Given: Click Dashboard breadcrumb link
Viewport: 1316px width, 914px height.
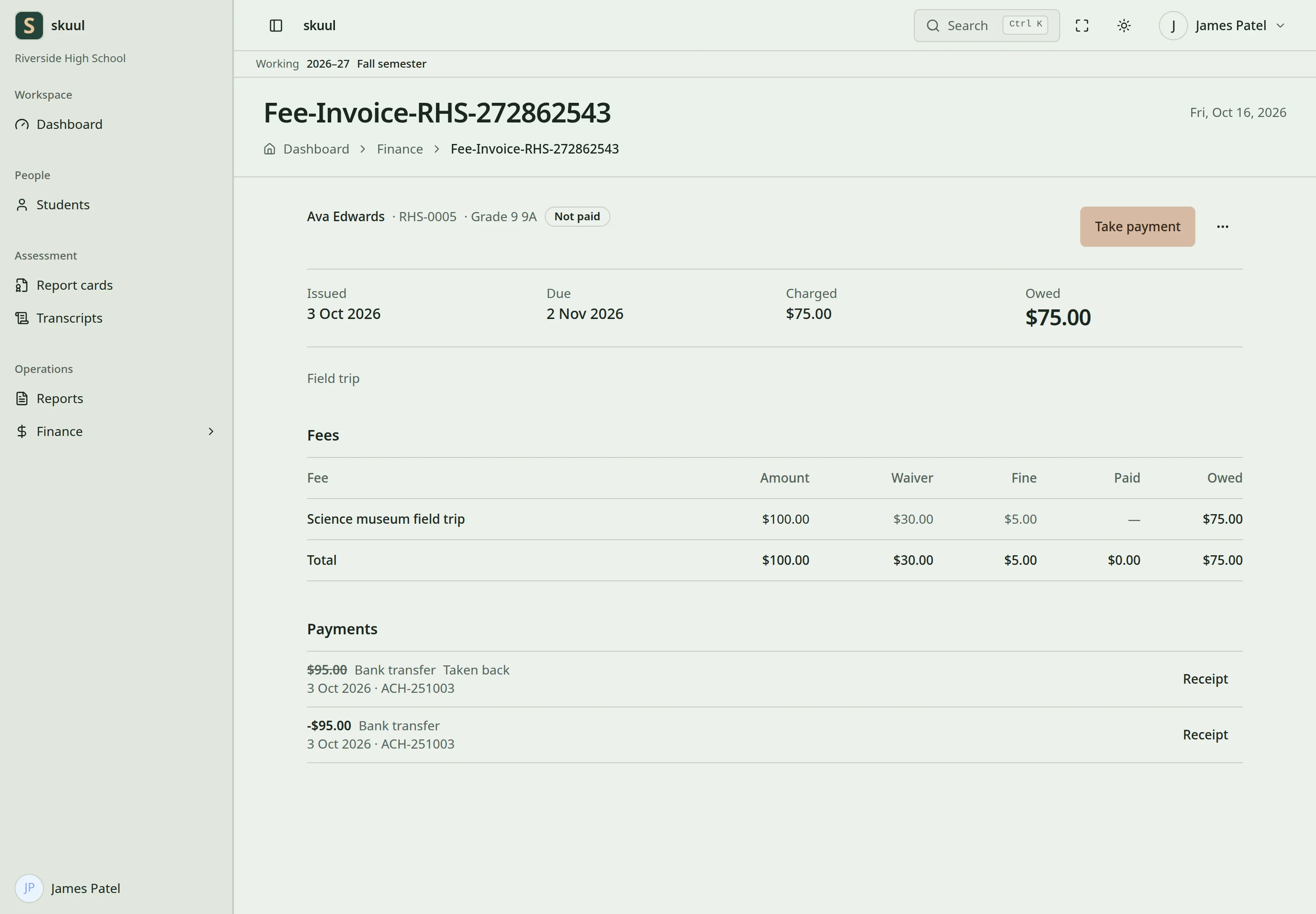Looking at the screenshot, I should point(316,149).
